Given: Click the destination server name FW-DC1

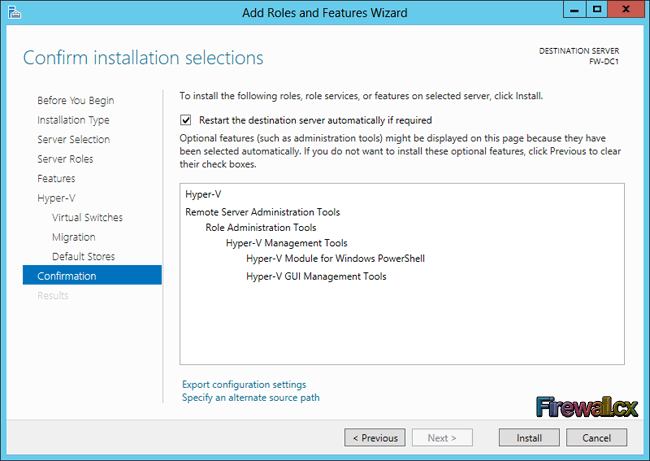Looking at the screenshot, I should 604,61.
